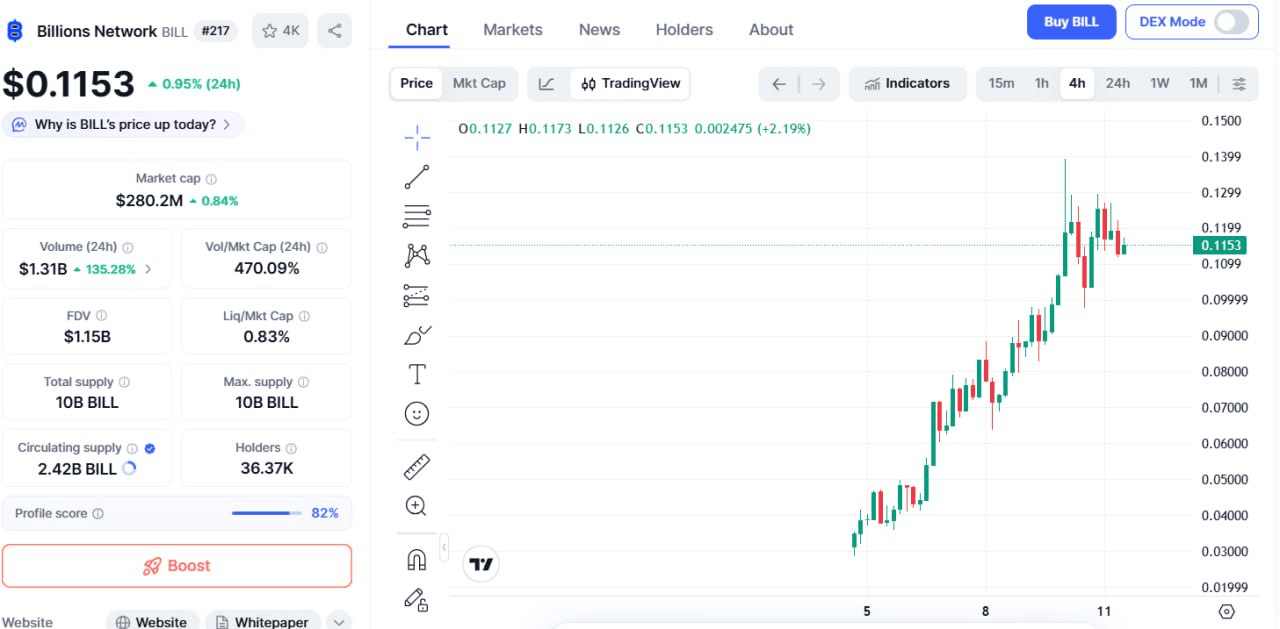1280x629 pixels.
Task: Set chart interval to 24h
Action: [x=1118, y=84]
